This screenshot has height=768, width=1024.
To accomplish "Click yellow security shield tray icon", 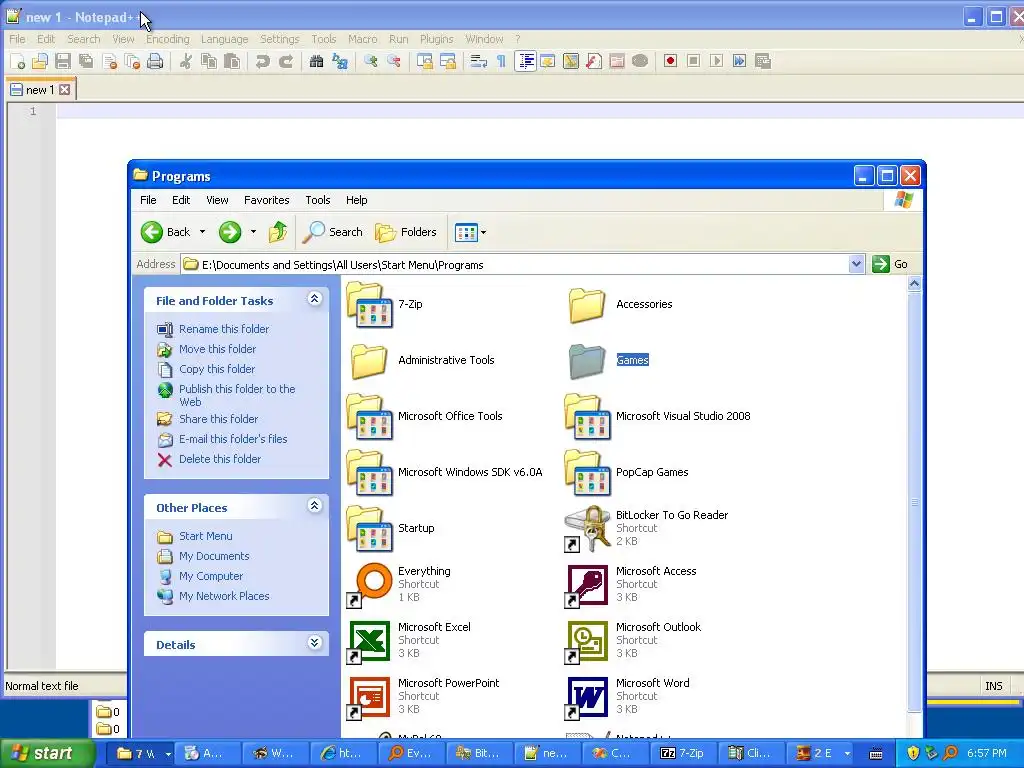I will tap(913, 753).
